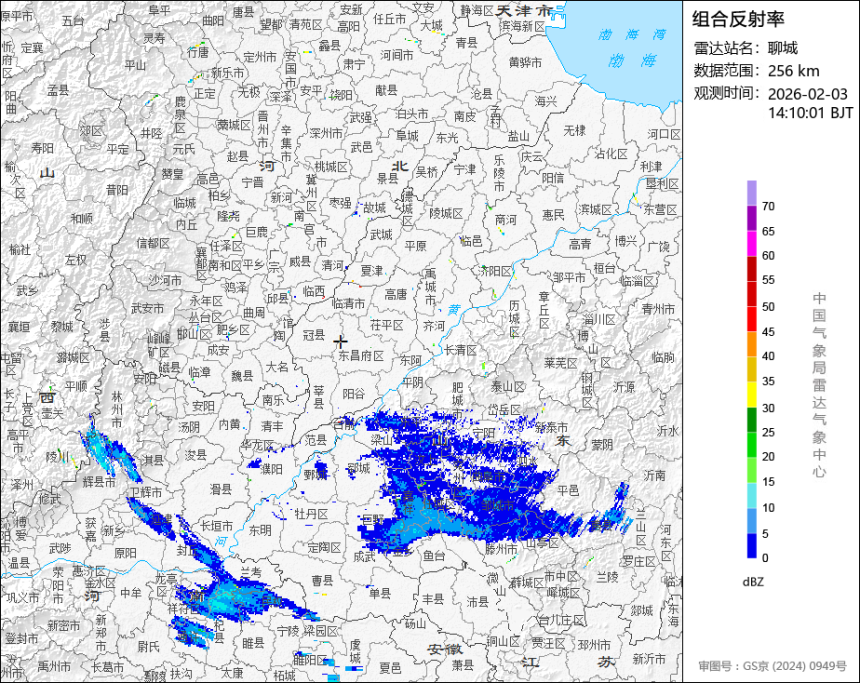Click the 昔阳 map label

coord(117,190)
